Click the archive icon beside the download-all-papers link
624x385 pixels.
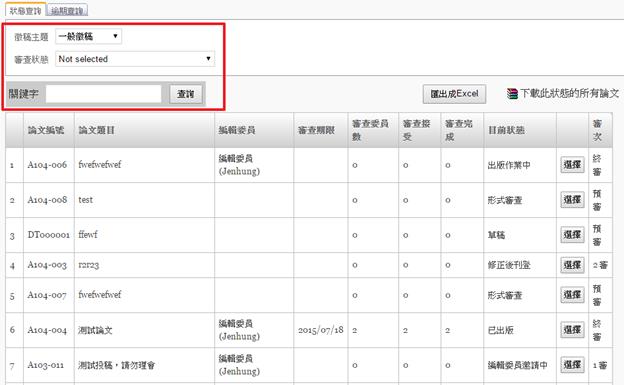[x=512, y=94]
